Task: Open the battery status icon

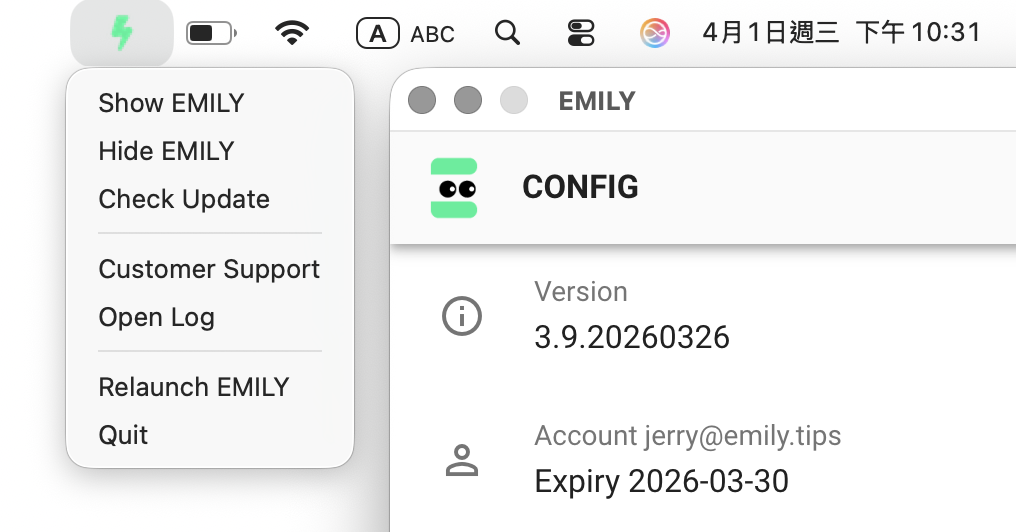Action: coord(211,34)
